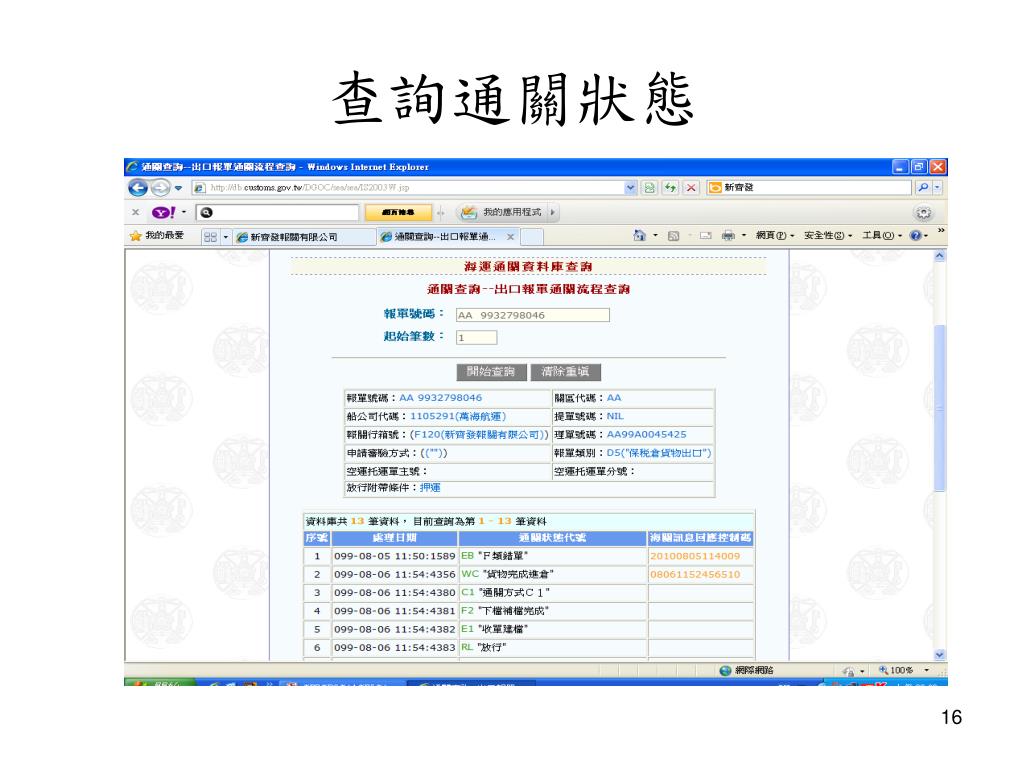
Task: Click the vertical scrollbar thumb
Action: pyautogui.click(x=940, y=408)
